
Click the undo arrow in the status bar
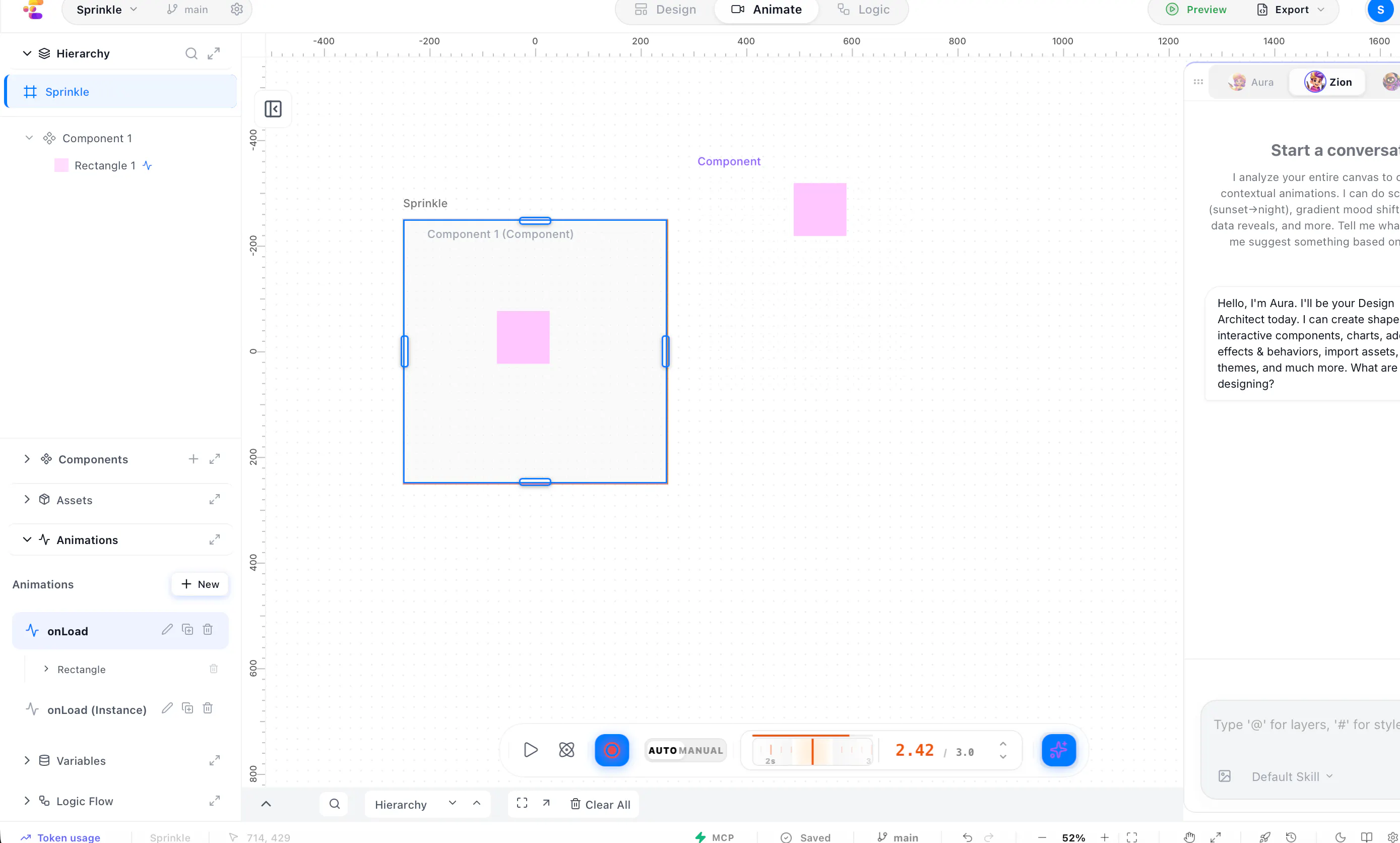[968, 837]
